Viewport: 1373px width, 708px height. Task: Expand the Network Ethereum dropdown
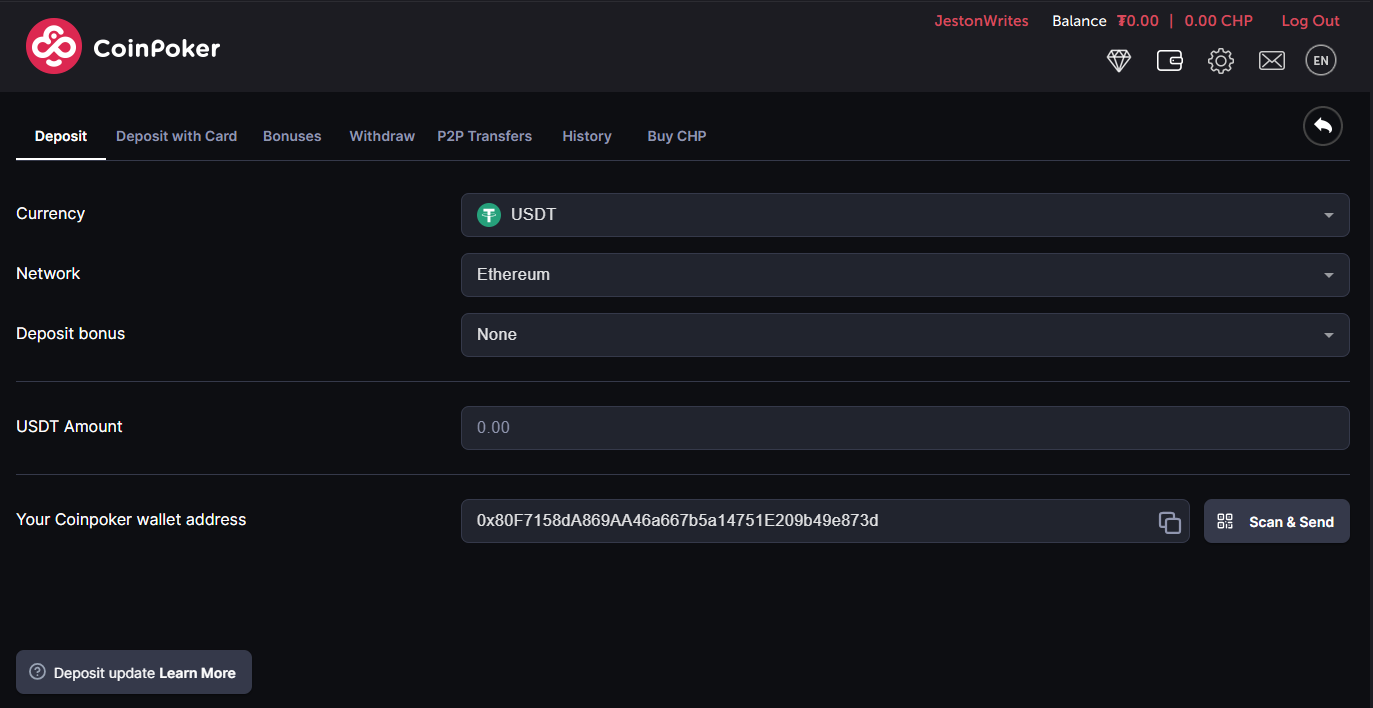coord(905,275)
